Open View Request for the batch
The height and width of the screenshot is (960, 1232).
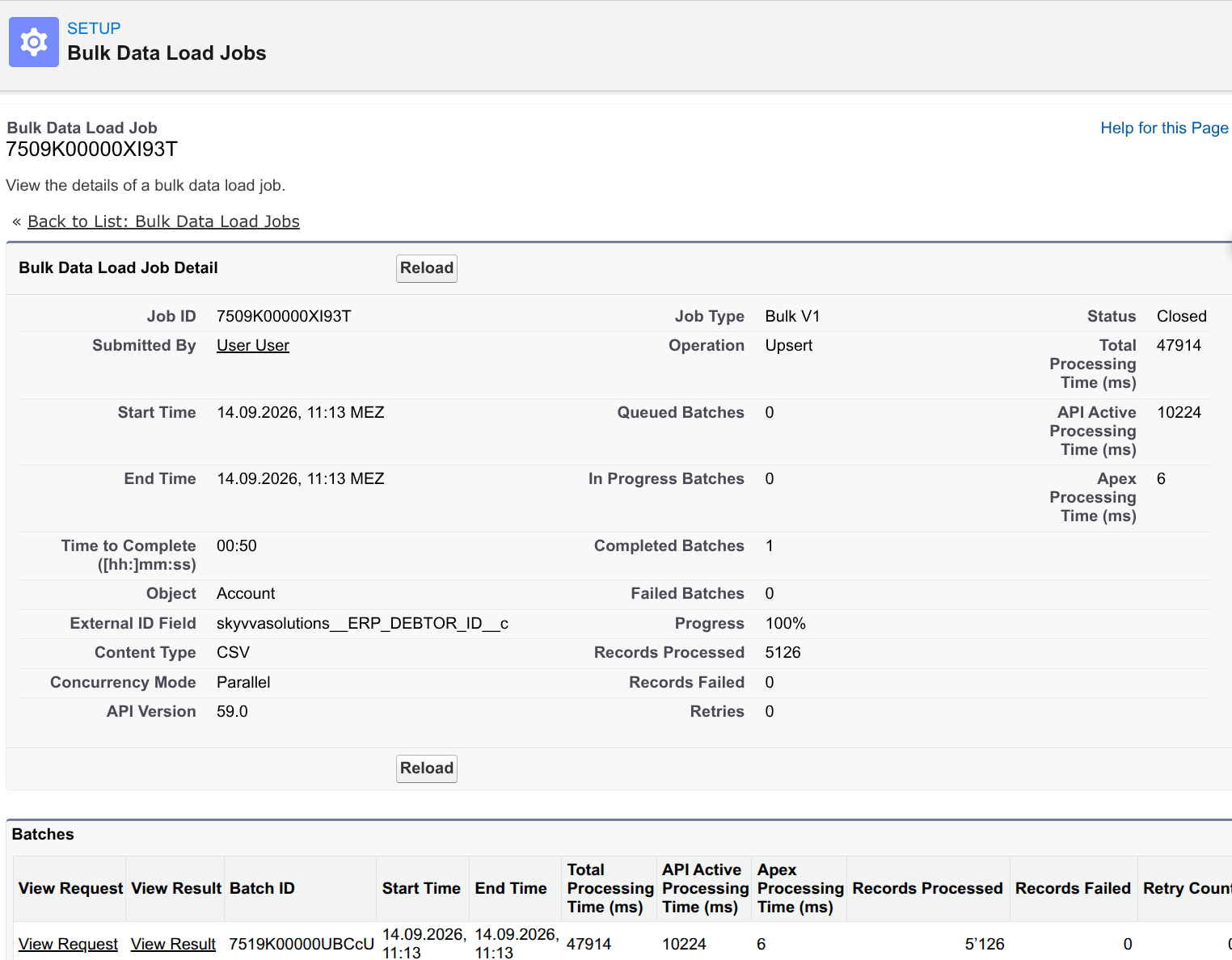point(68,944)
